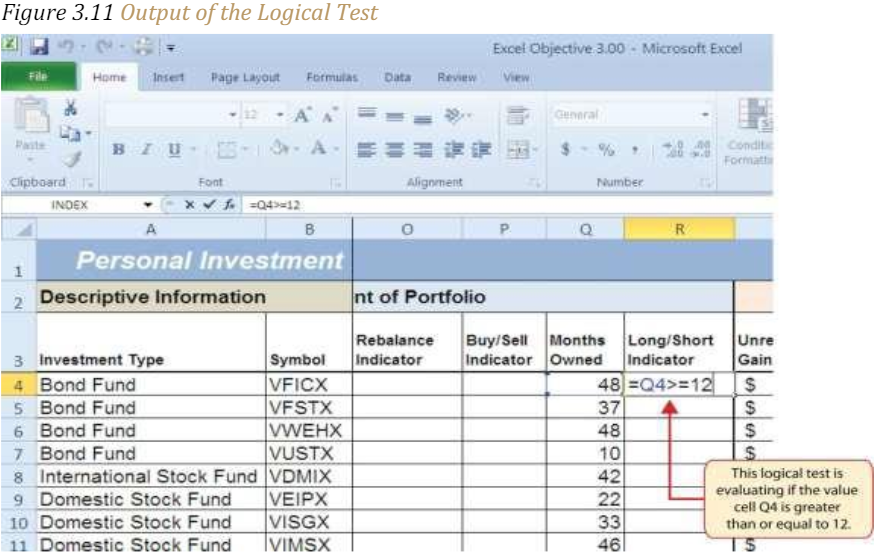877x556 pixels.
Task: Click the Undo icon
Action: click(x=66, y=47)
